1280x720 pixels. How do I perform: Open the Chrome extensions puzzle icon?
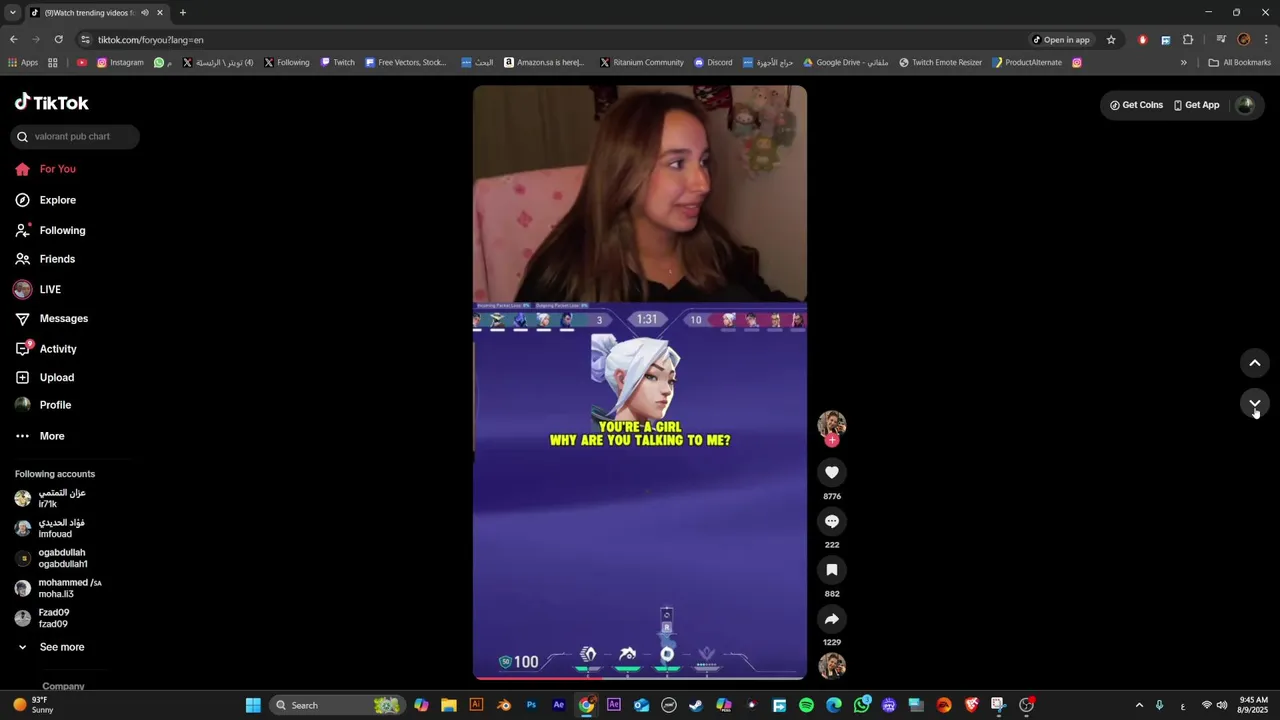pyautogui.click(x=1188, y=40)
